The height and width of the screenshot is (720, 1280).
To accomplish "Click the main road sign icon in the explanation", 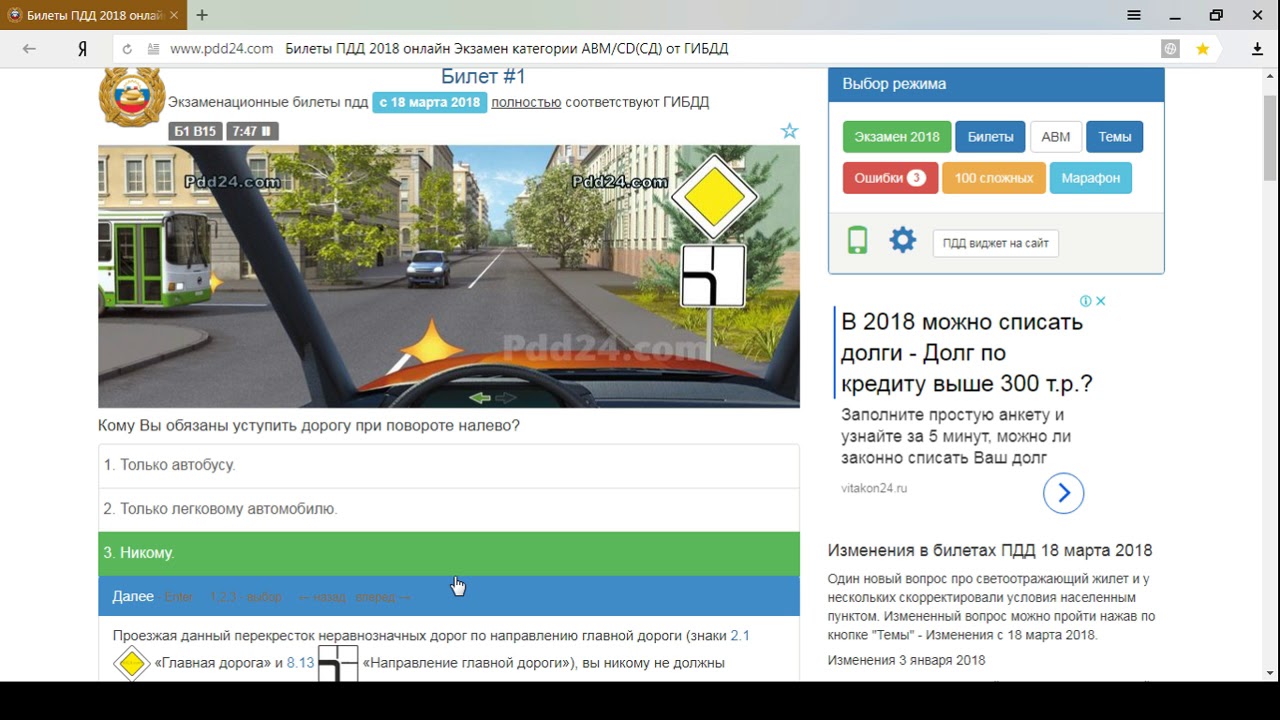I will tap(132, 663).
